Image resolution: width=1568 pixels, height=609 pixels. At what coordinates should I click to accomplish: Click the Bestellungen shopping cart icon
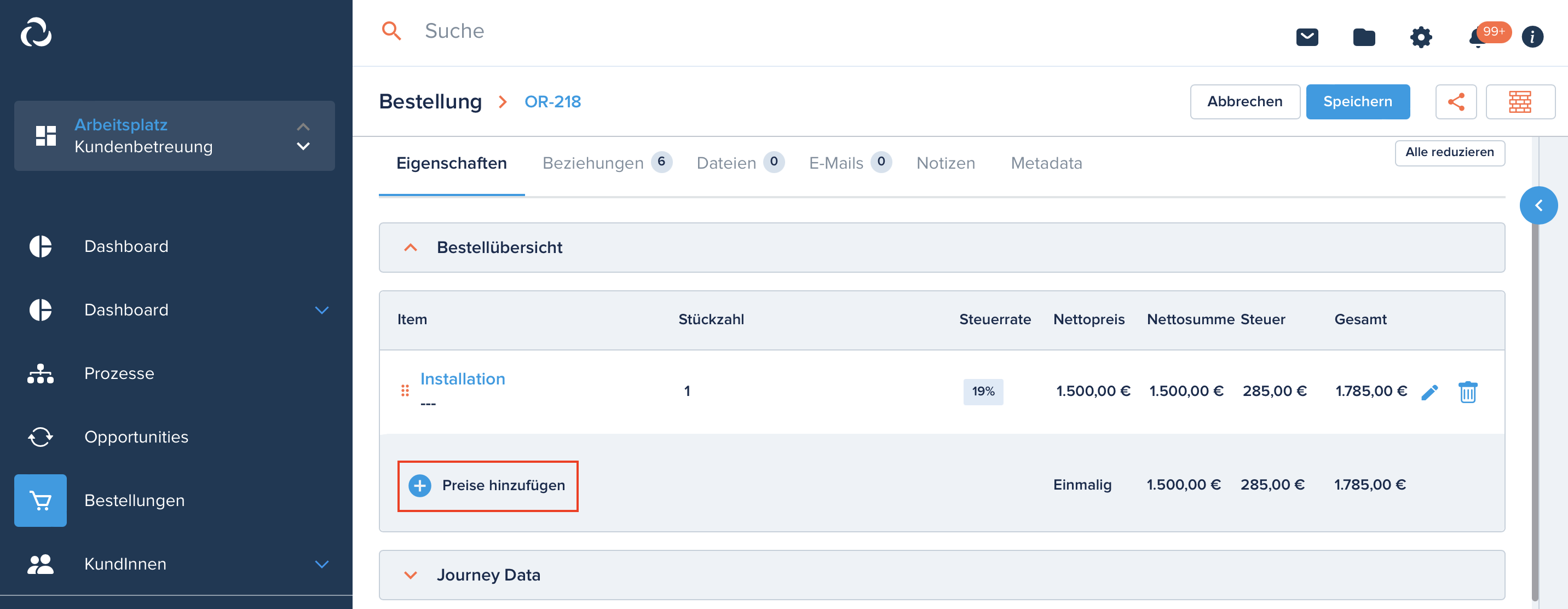tap(41, 501)
